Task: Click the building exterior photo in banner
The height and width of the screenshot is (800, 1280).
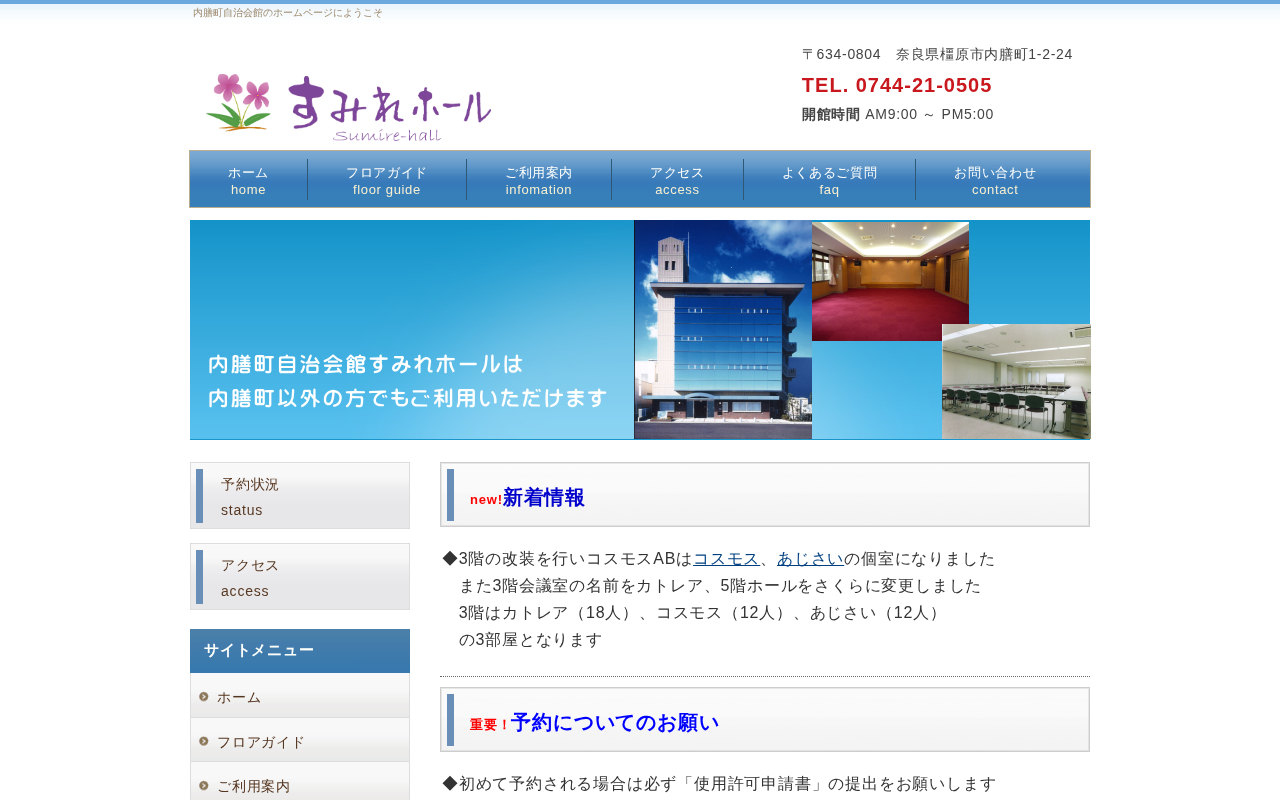Action: point(723,330)
